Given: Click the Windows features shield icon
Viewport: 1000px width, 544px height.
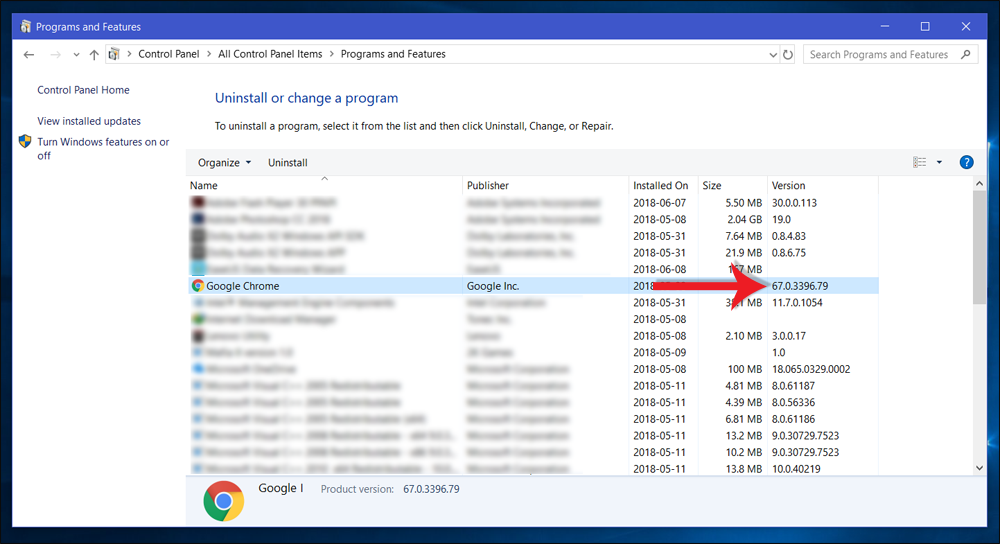Looking at the screenshot, I should (x=25, y=142).
